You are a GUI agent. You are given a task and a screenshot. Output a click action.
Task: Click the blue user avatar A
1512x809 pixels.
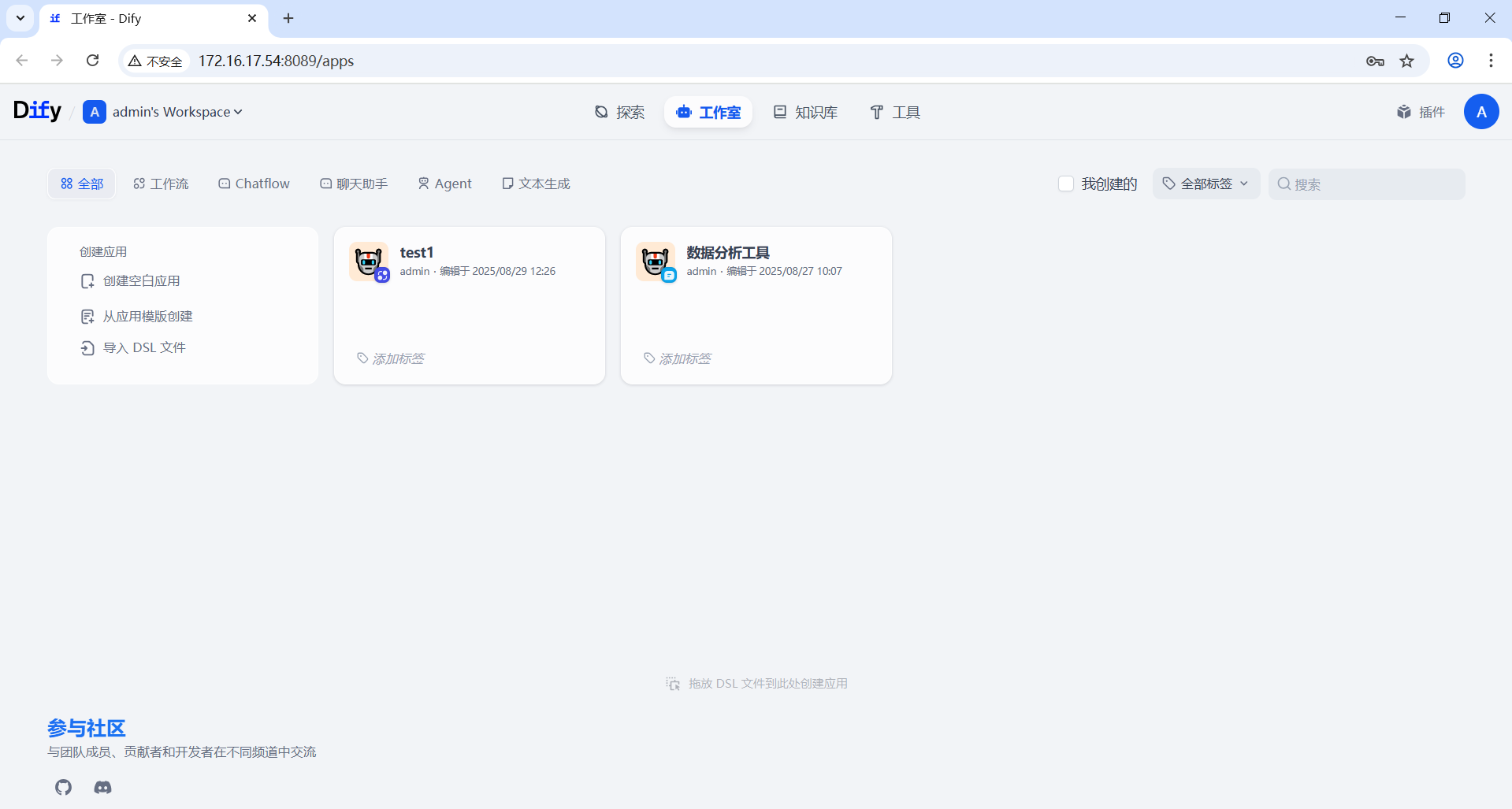coord(1480,112)
